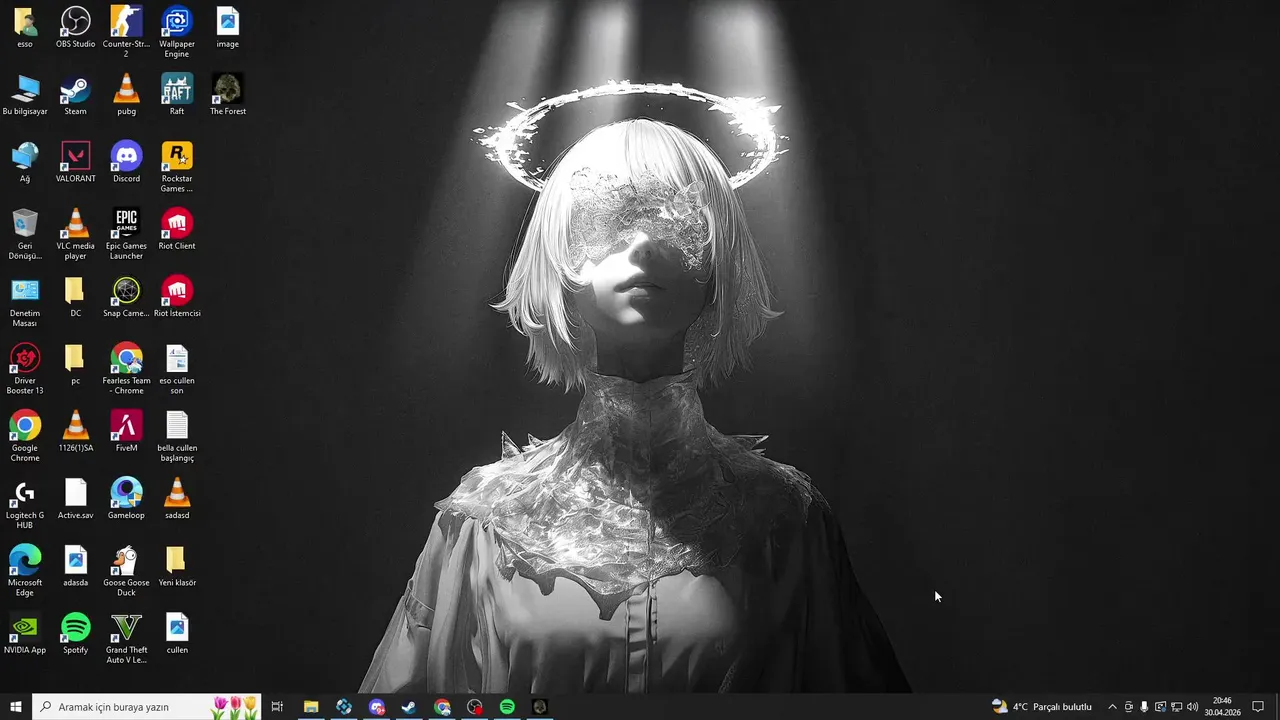Select the DC folder on desktop

tap(76, 296)
